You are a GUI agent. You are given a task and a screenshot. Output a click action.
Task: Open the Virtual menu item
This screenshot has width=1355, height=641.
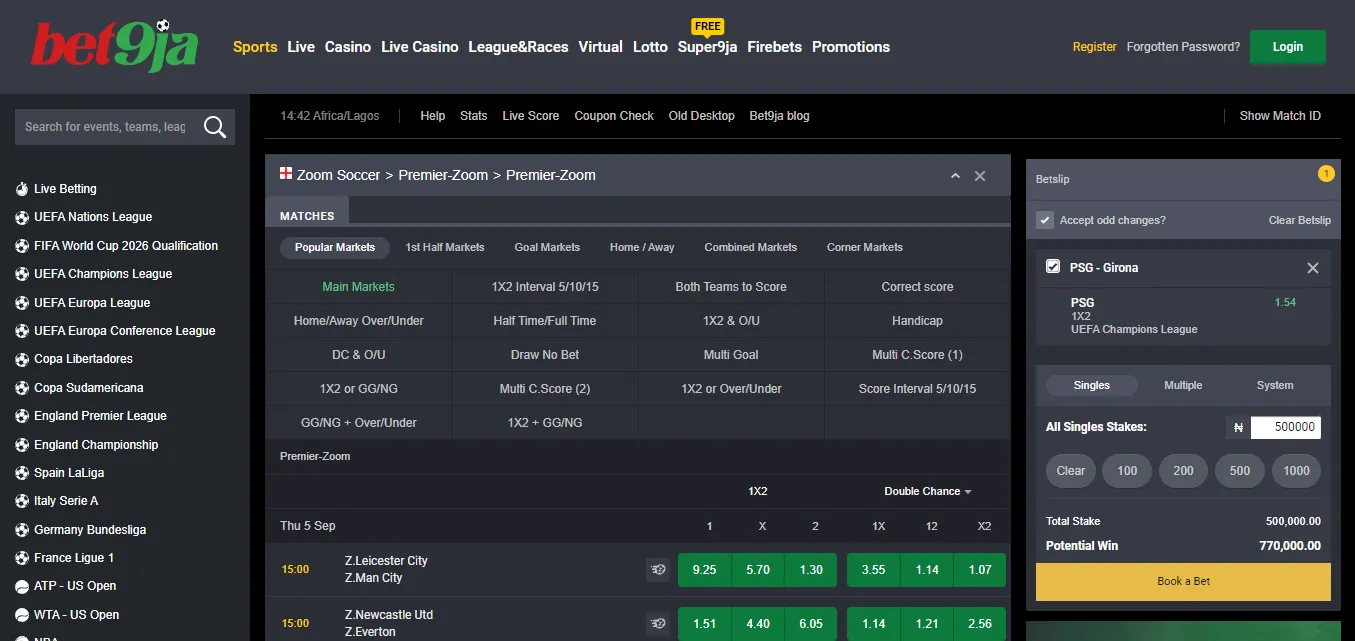click(x=600, y=47)
